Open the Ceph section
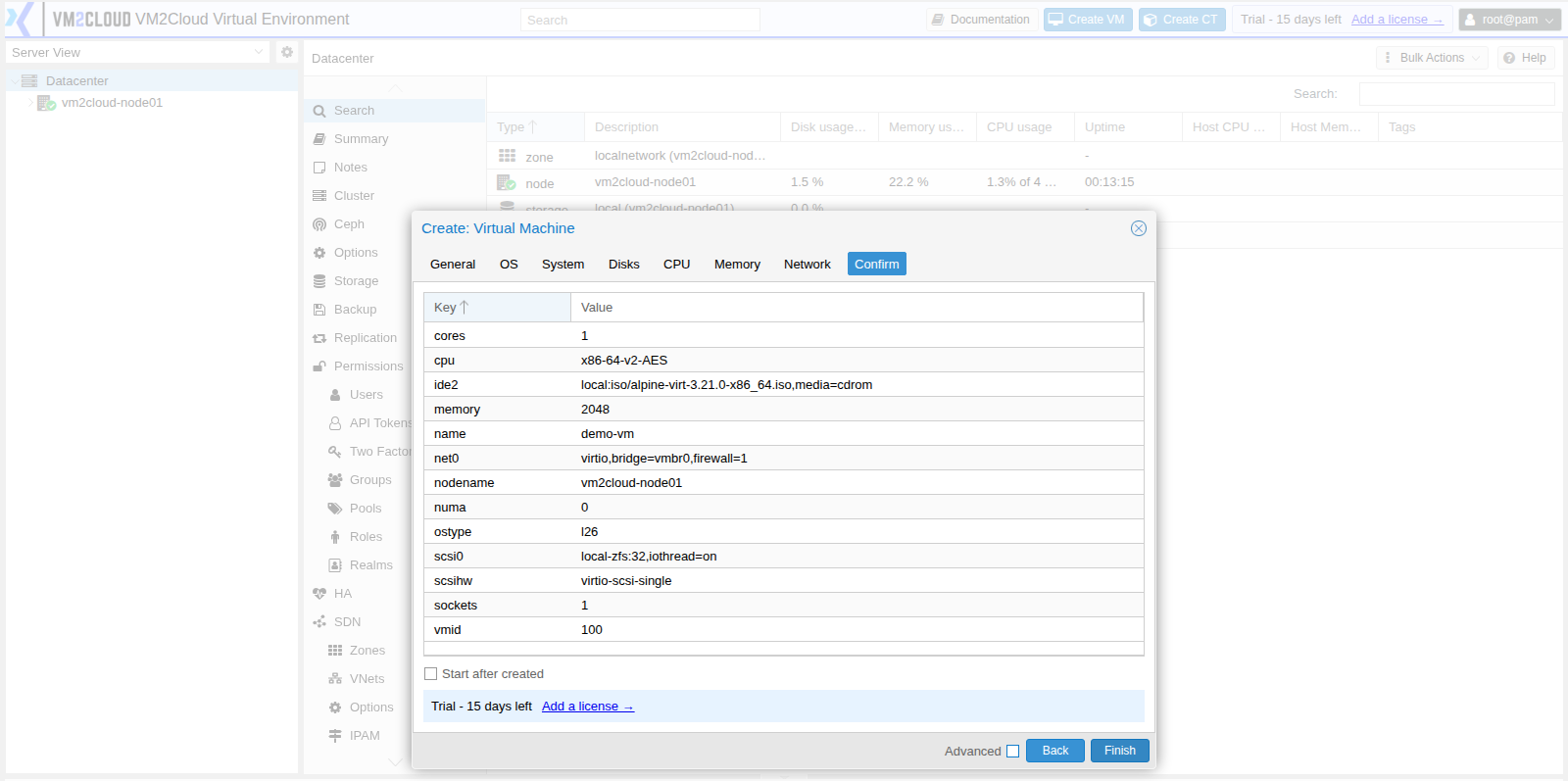This screenshot has height=781, width=1568. (x=349, y=224)
